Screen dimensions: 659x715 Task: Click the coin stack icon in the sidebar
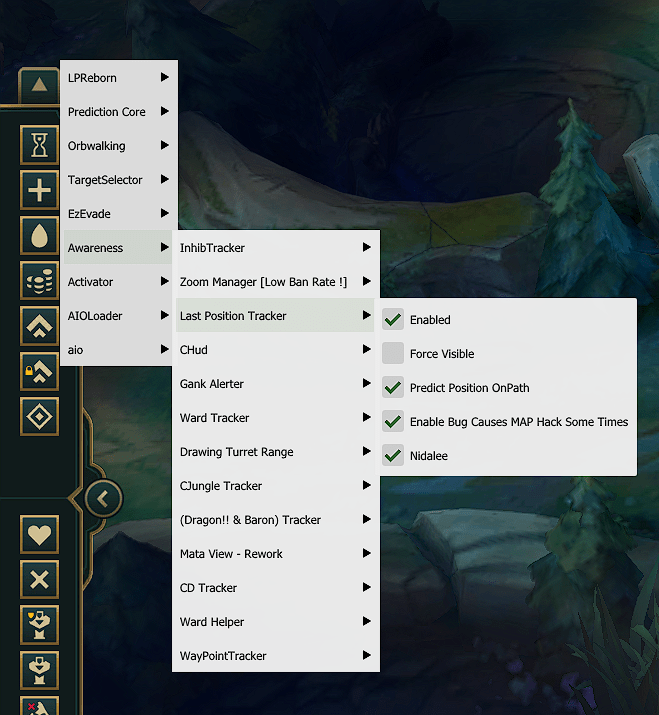click(x=39, y=280)
